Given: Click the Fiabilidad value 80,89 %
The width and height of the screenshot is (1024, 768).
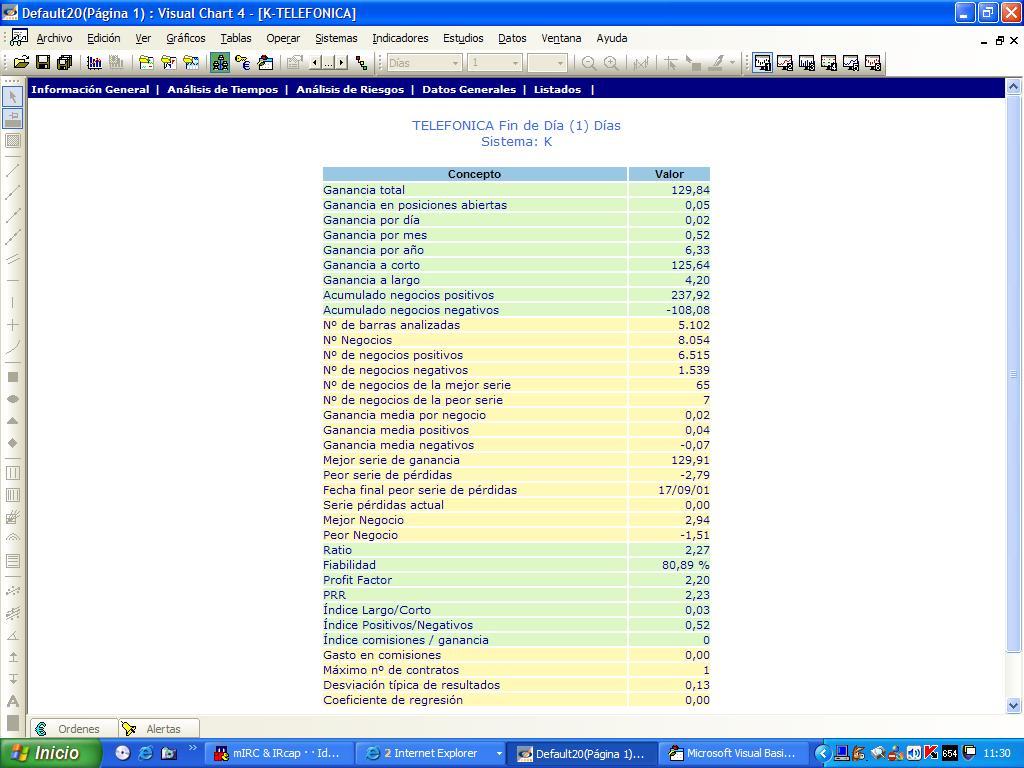Looking at the screenshot, I should point(685,565).
